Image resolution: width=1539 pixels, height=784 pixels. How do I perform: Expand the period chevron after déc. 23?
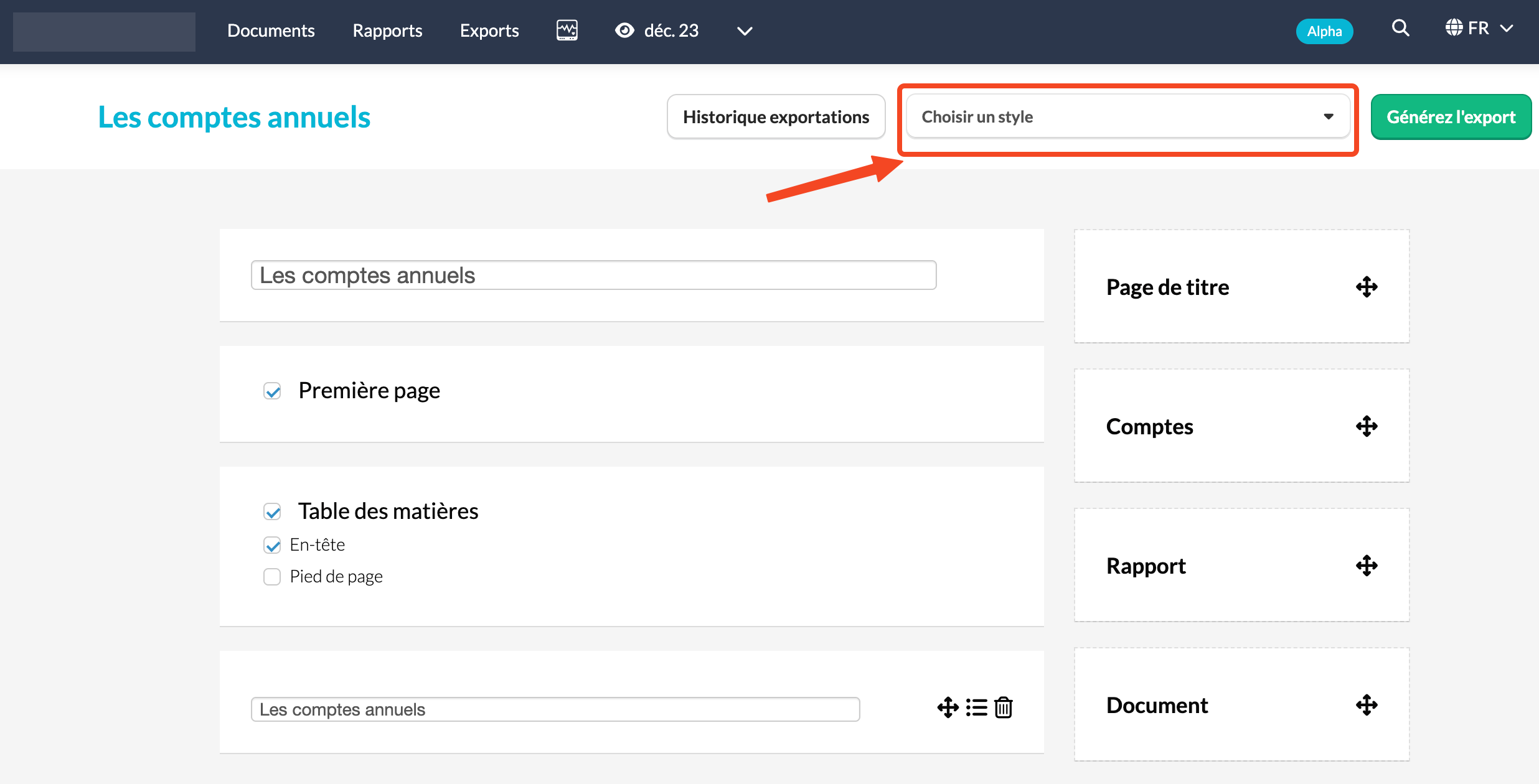[x=745, y=31]
